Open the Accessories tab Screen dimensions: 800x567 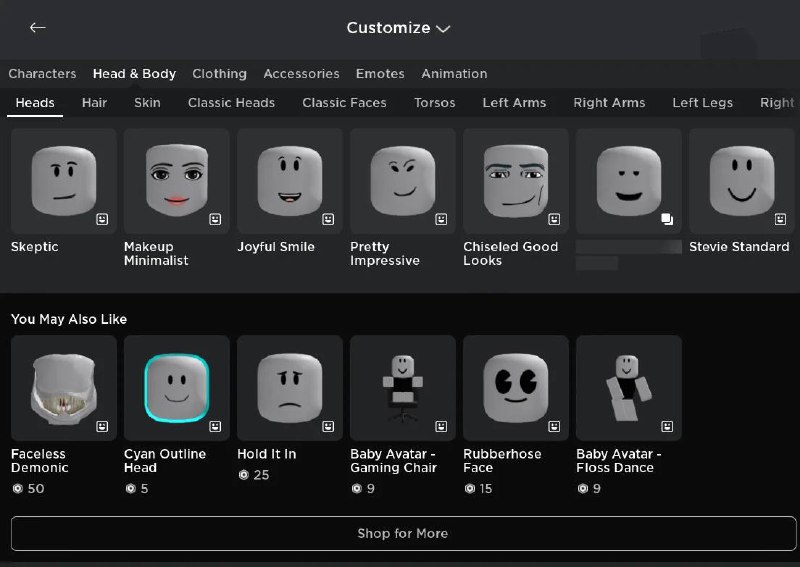click(x=301, y=74)
